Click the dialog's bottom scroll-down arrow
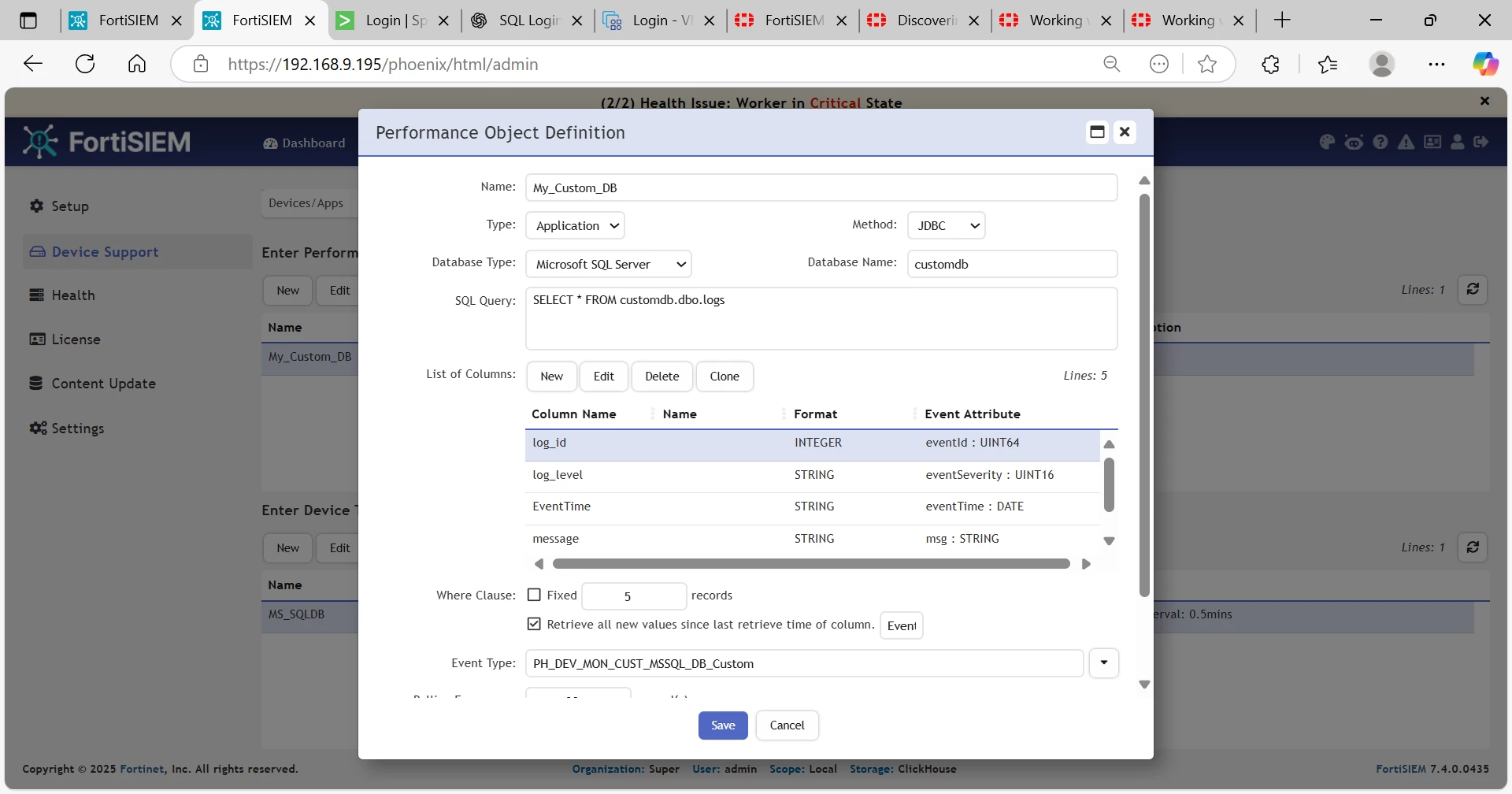This screenshot has height=794, width=1512. [1144, 685]
